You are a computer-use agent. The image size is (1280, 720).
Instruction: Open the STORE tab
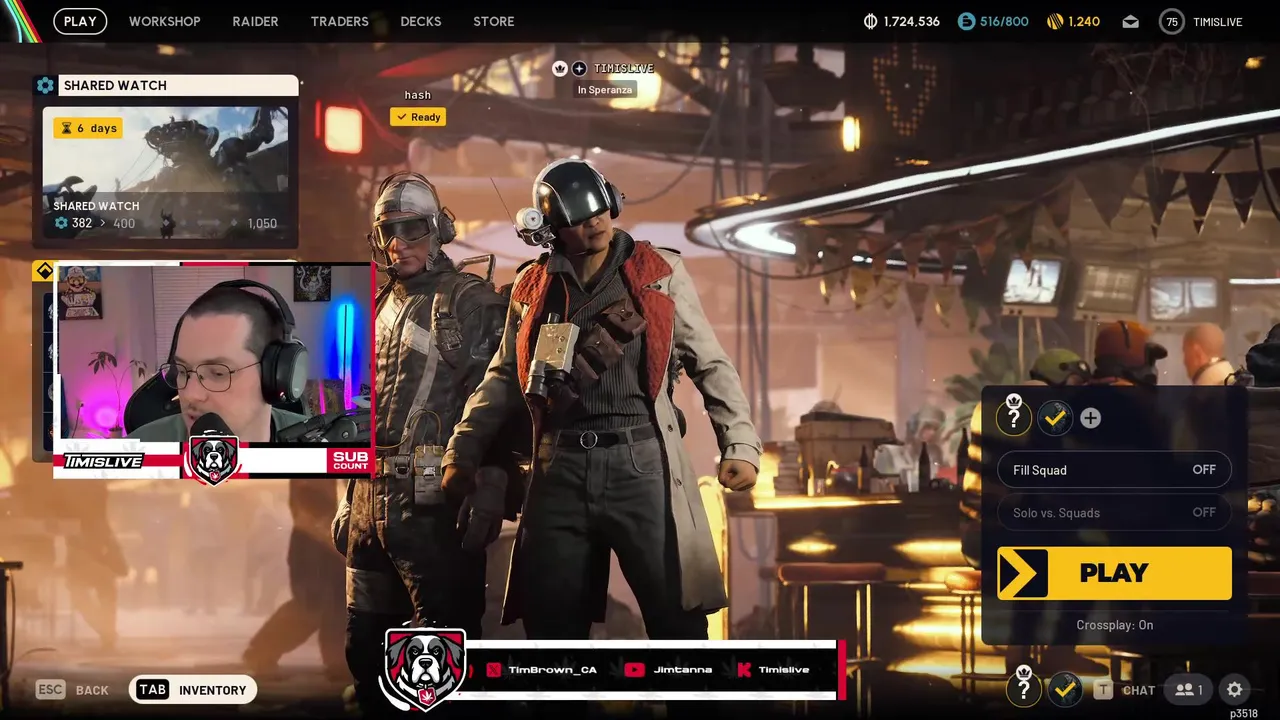pos(494,21)
